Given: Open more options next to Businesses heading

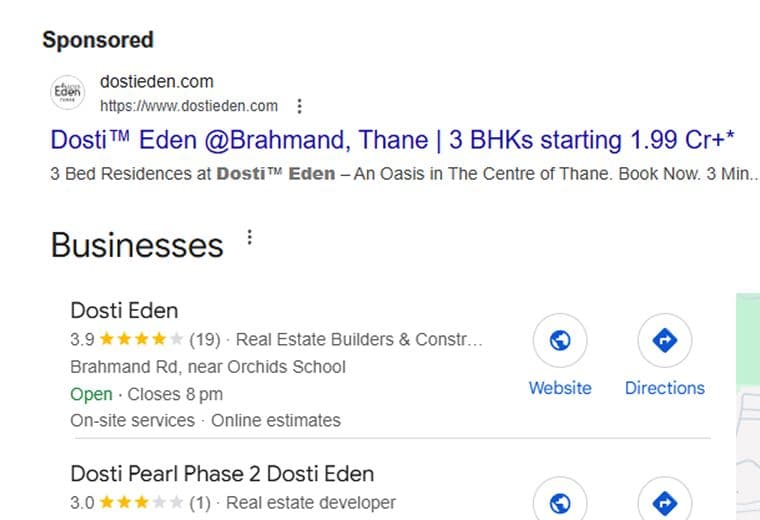Looking at the screenshot, I should 250,238.
